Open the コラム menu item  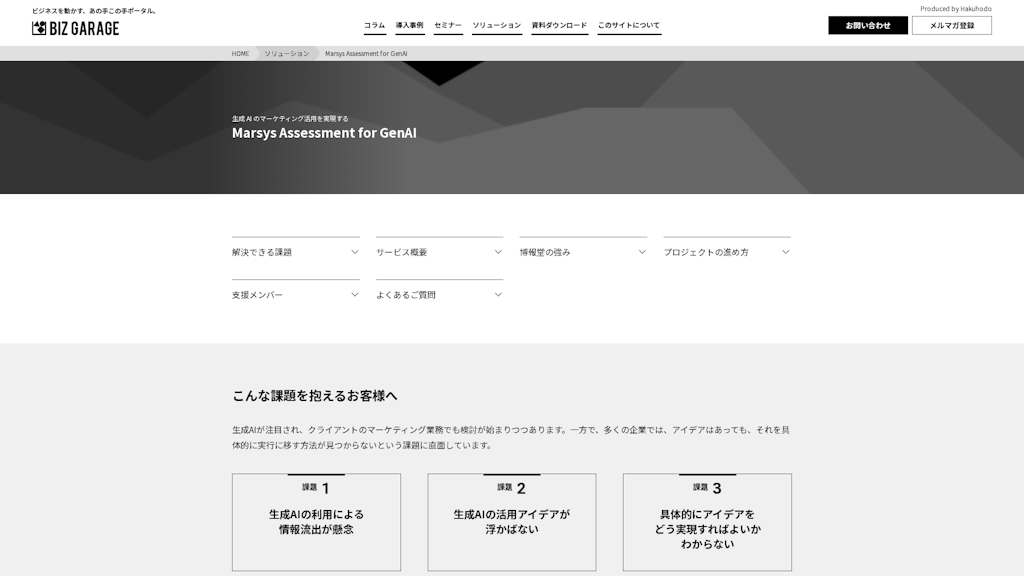pyautogui.click(x=374, y=25)
